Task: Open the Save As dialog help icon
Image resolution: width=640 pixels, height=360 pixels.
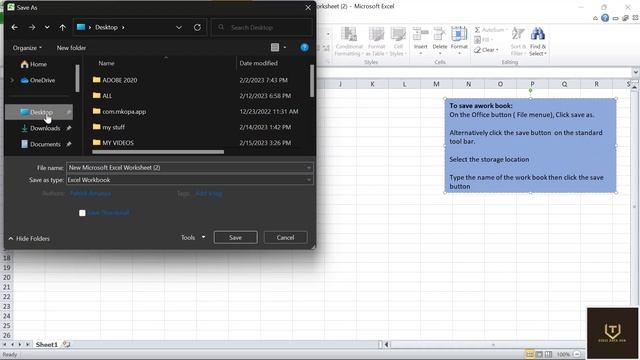Action: (x=304, y=47)
